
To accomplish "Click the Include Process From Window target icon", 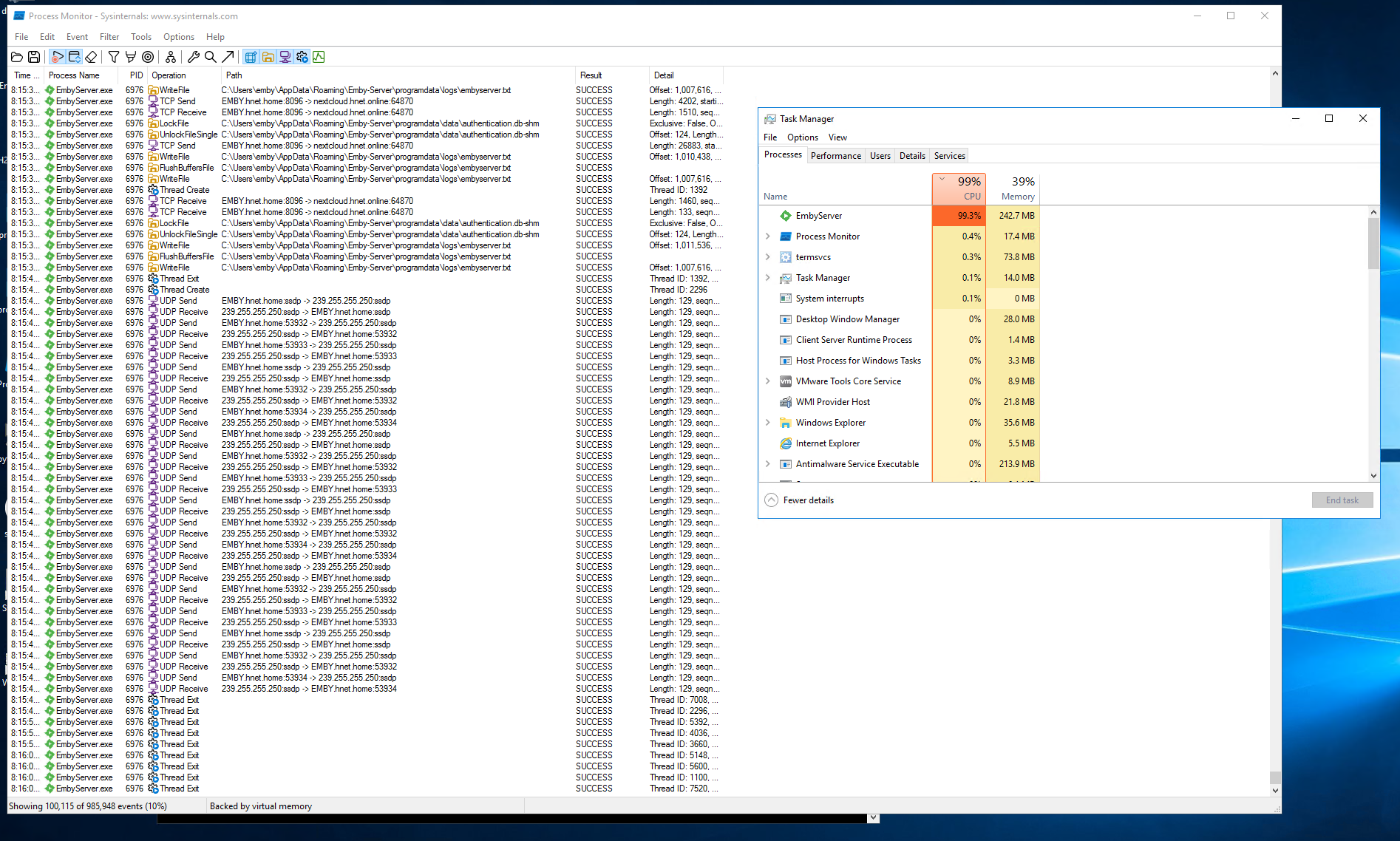I will [148, 57].
